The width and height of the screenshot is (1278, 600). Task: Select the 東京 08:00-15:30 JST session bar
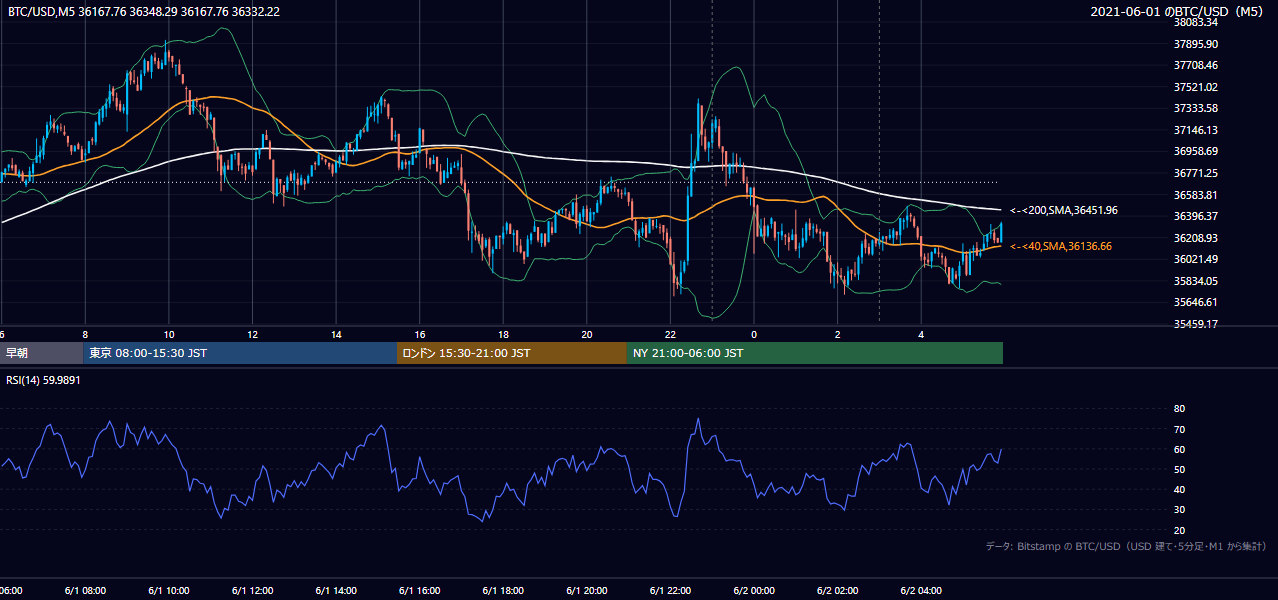(x=240, y=353)
